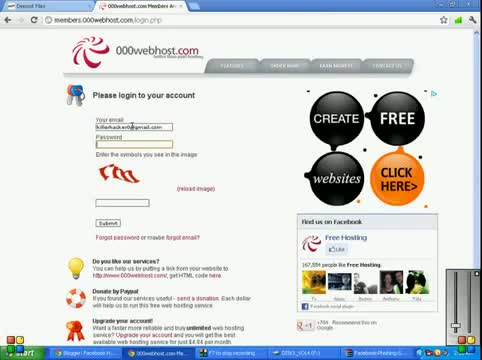
Task: Click the AdChoices triangle icon on the ad
Action: coord(434,94)
